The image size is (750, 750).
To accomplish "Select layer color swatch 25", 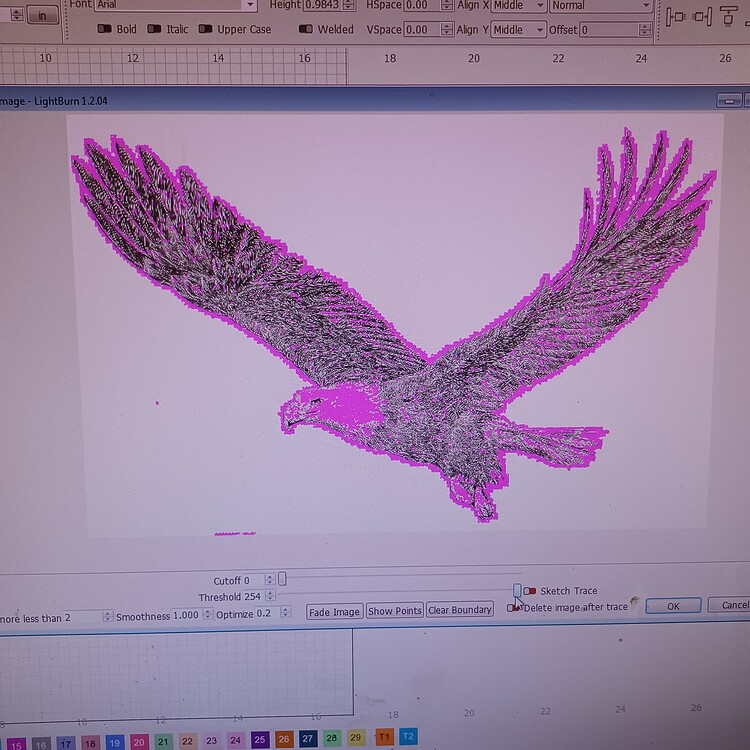I will point(260,739).
